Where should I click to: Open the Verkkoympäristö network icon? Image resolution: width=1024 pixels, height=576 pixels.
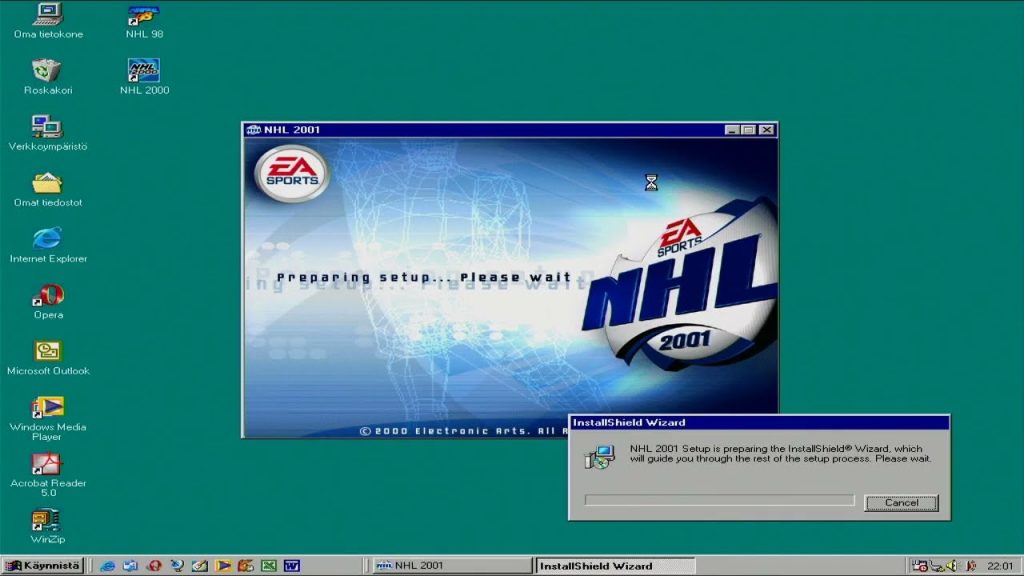point(47,128)
